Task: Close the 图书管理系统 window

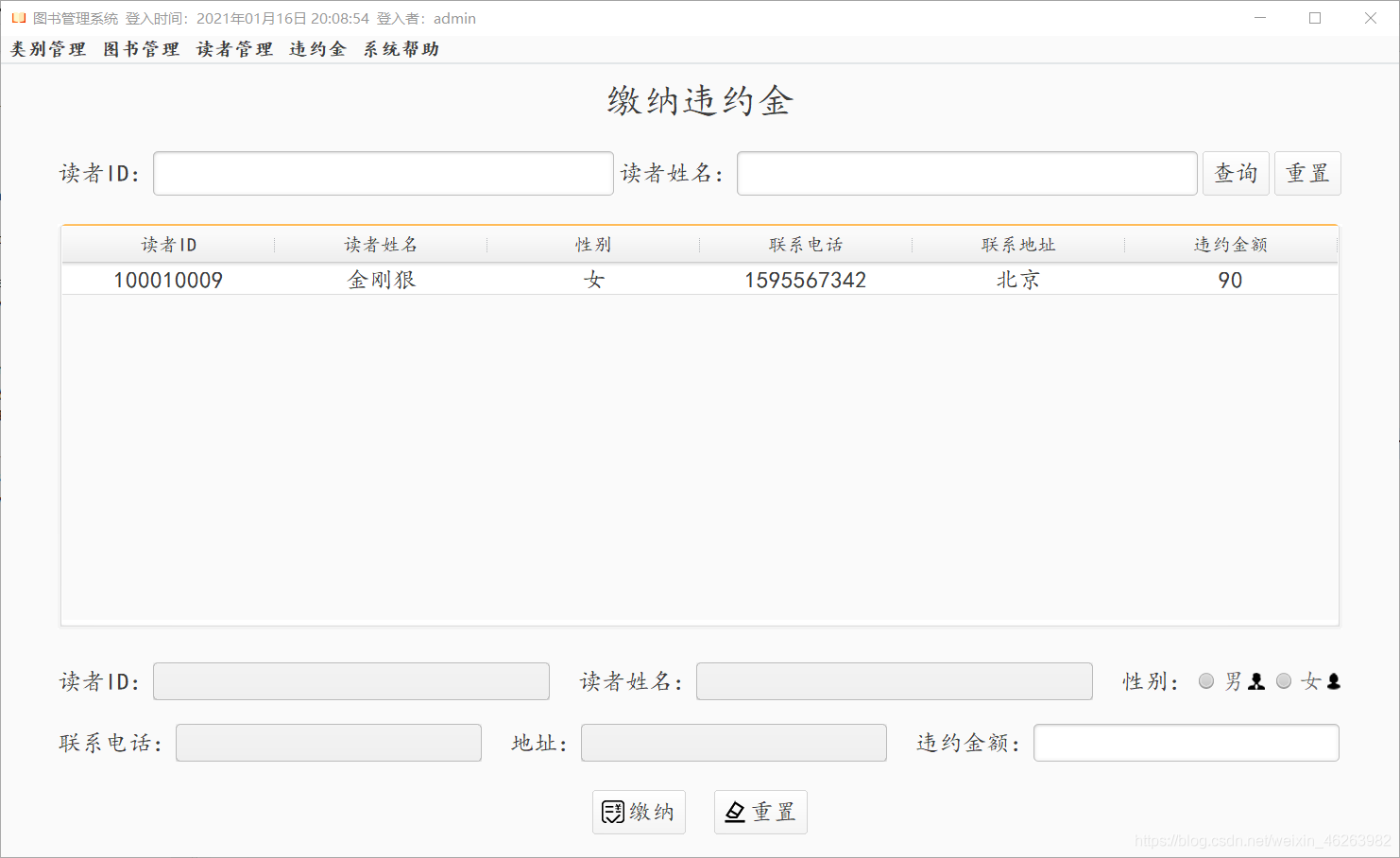Action: (1371, 18)
